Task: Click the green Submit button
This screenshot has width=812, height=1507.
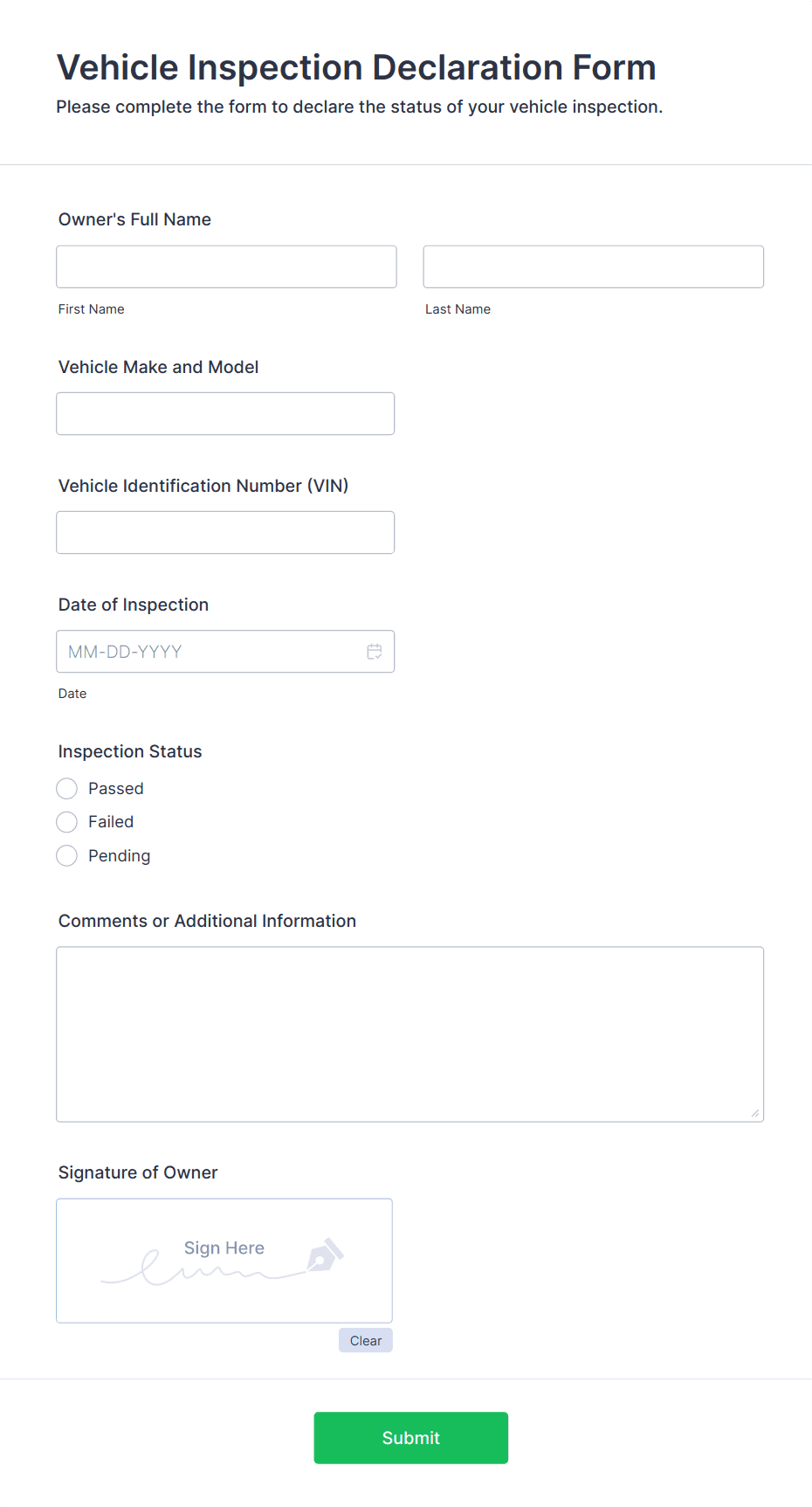Action: [x=410, y=1437]
